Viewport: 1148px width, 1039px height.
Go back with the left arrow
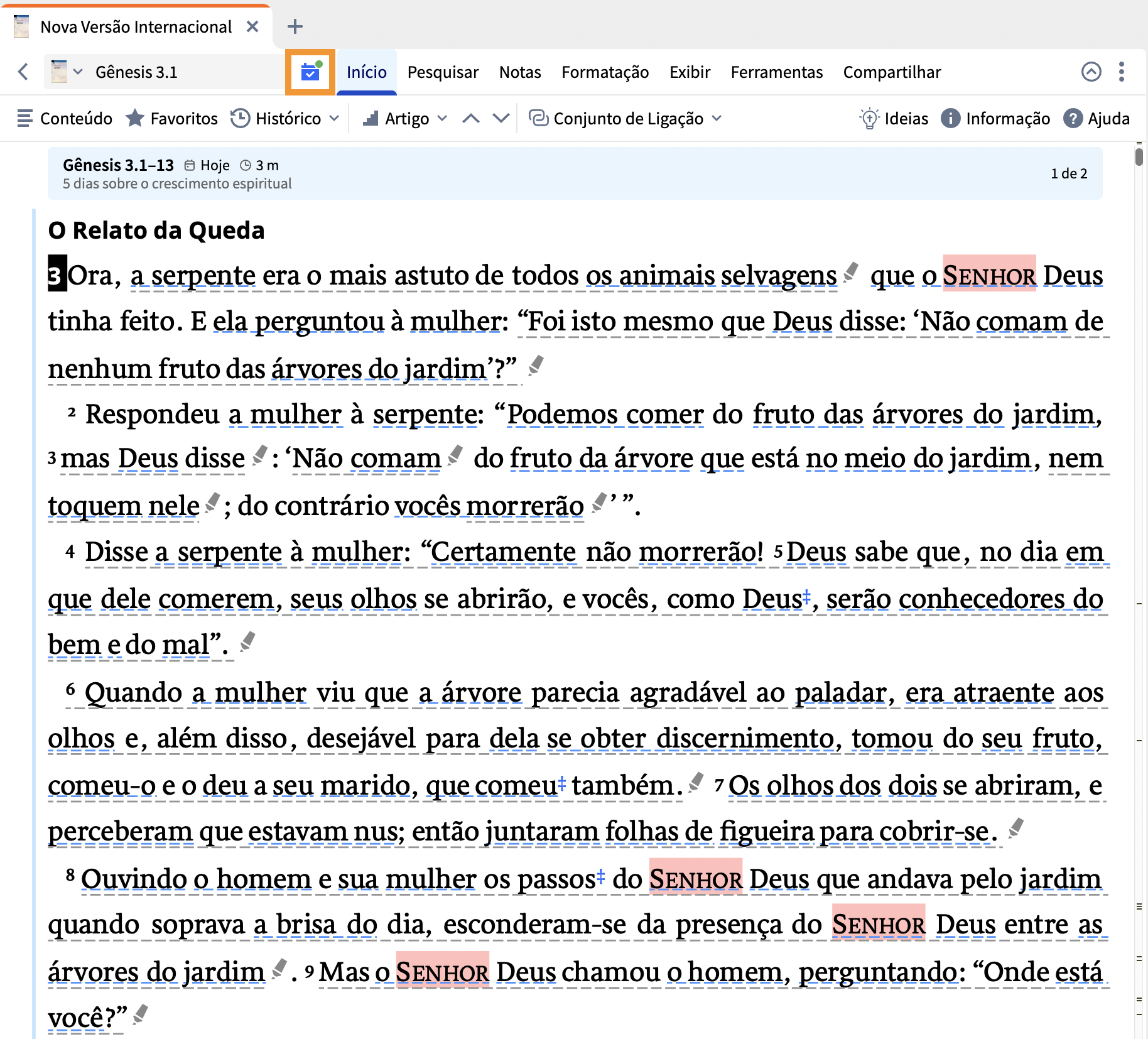click(24, 72)
